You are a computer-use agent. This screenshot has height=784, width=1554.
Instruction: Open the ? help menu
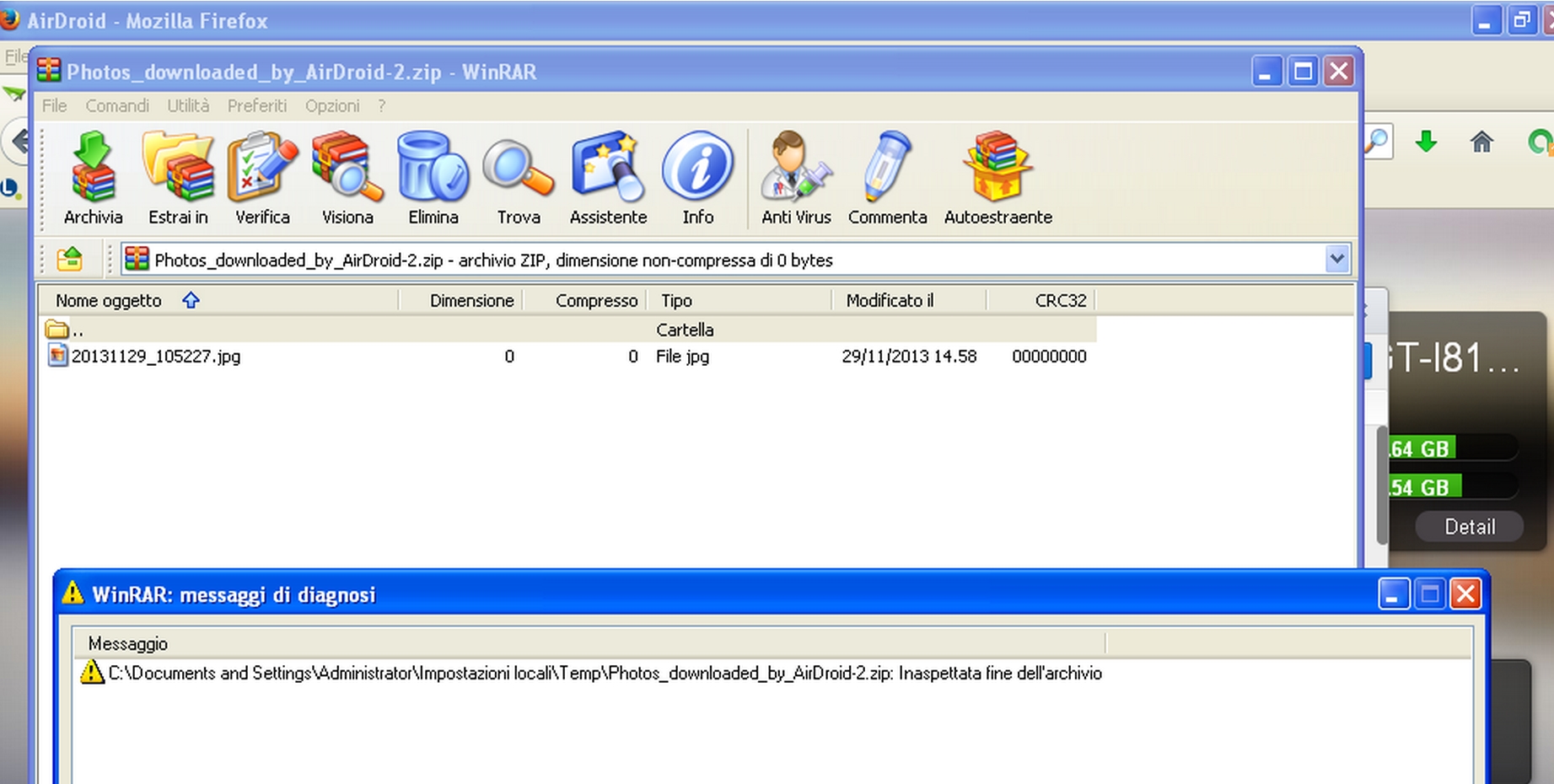pos(382,105)
